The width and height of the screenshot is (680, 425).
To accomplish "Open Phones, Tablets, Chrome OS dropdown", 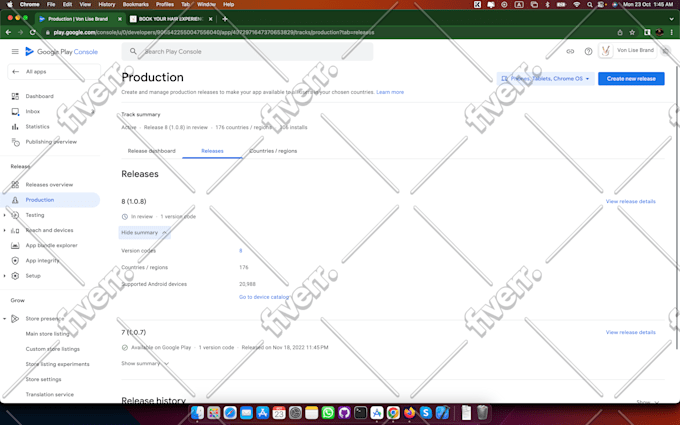I will [x=546, y=79].
